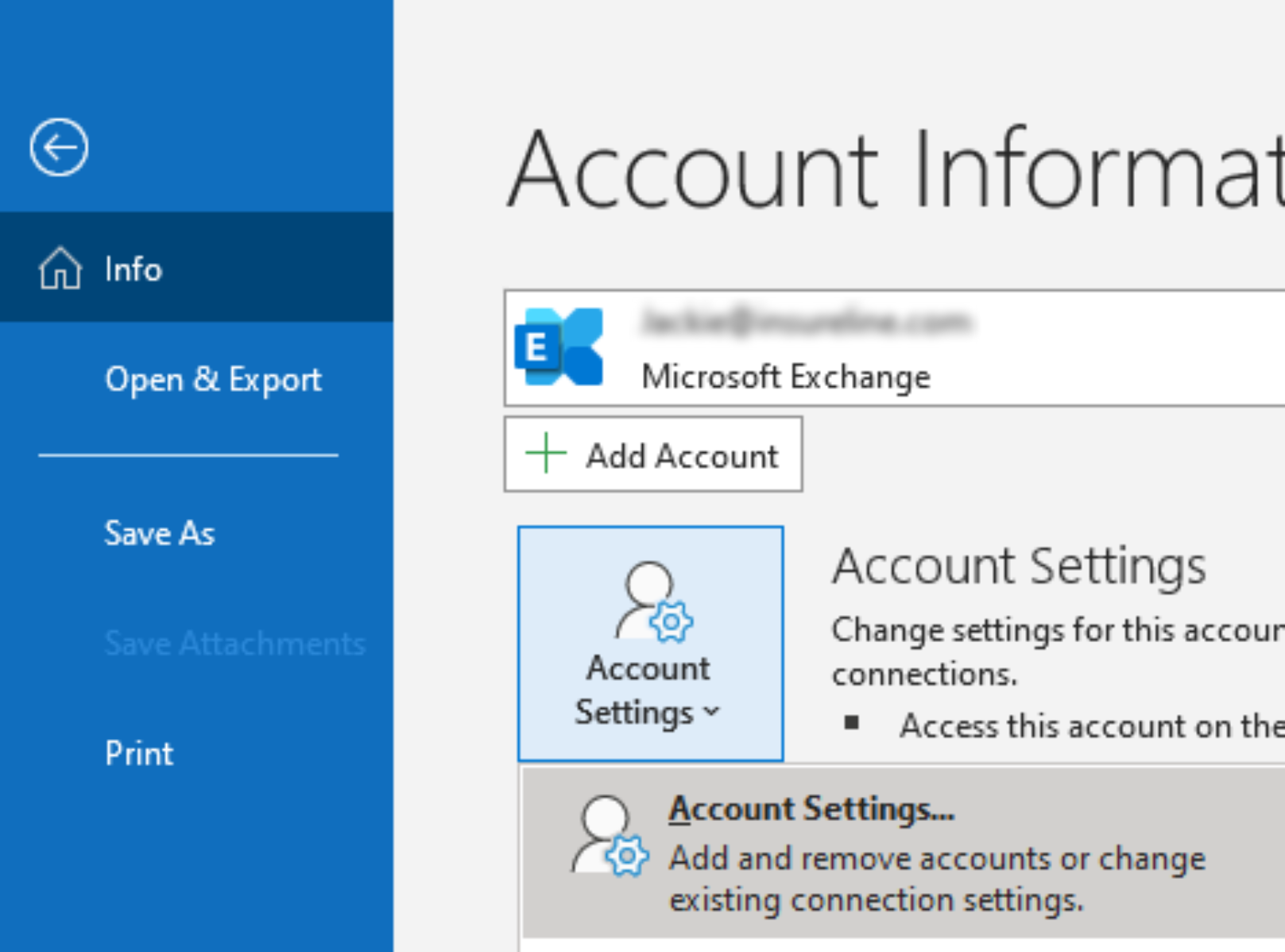Expand the Account Settings dropdown button

click(x=651, y=643)
